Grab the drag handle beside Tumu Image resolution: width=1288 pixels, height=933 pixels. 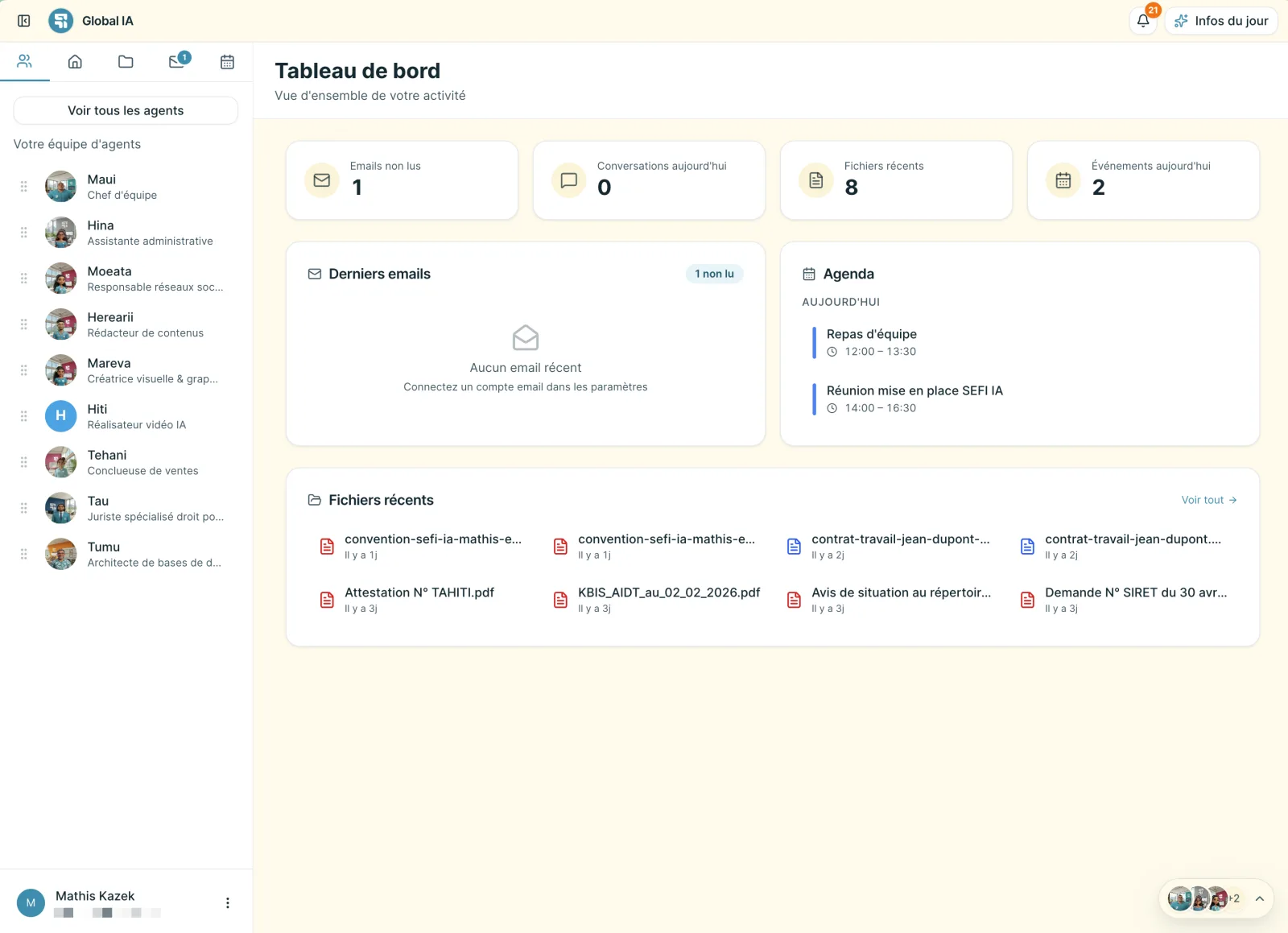tap(24, 554)
